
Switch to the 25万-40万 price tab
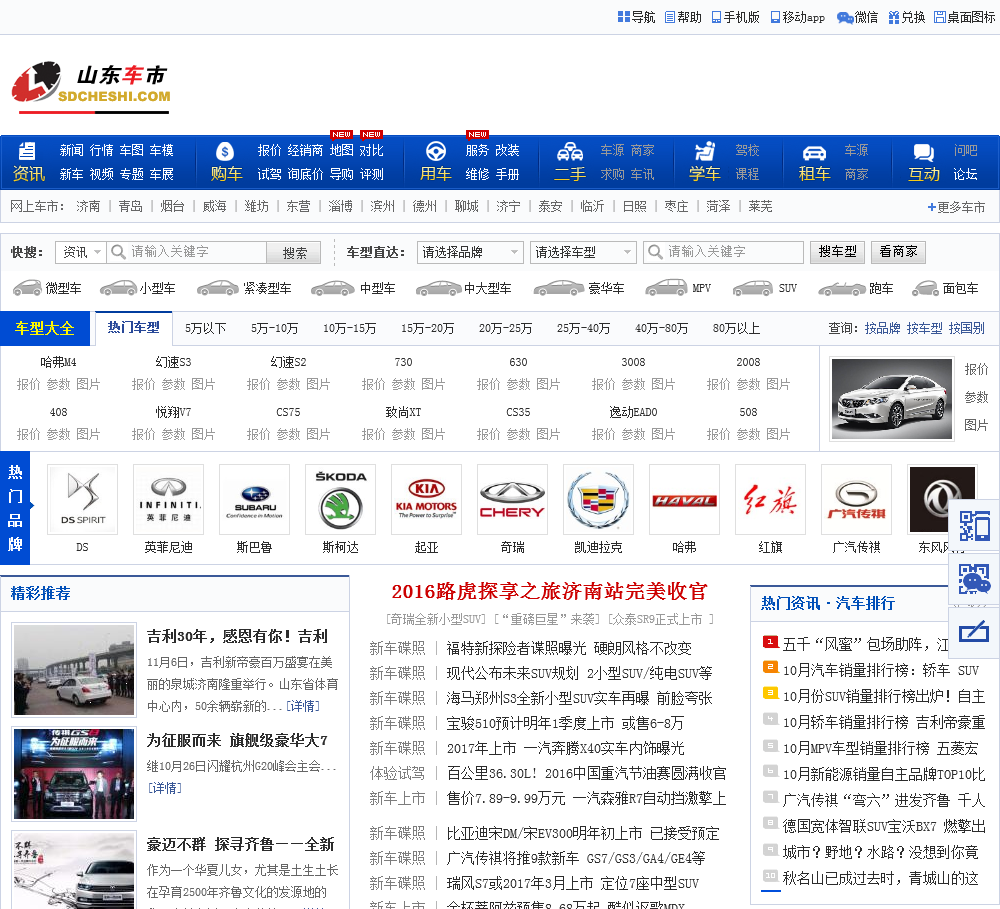point(584,329)
